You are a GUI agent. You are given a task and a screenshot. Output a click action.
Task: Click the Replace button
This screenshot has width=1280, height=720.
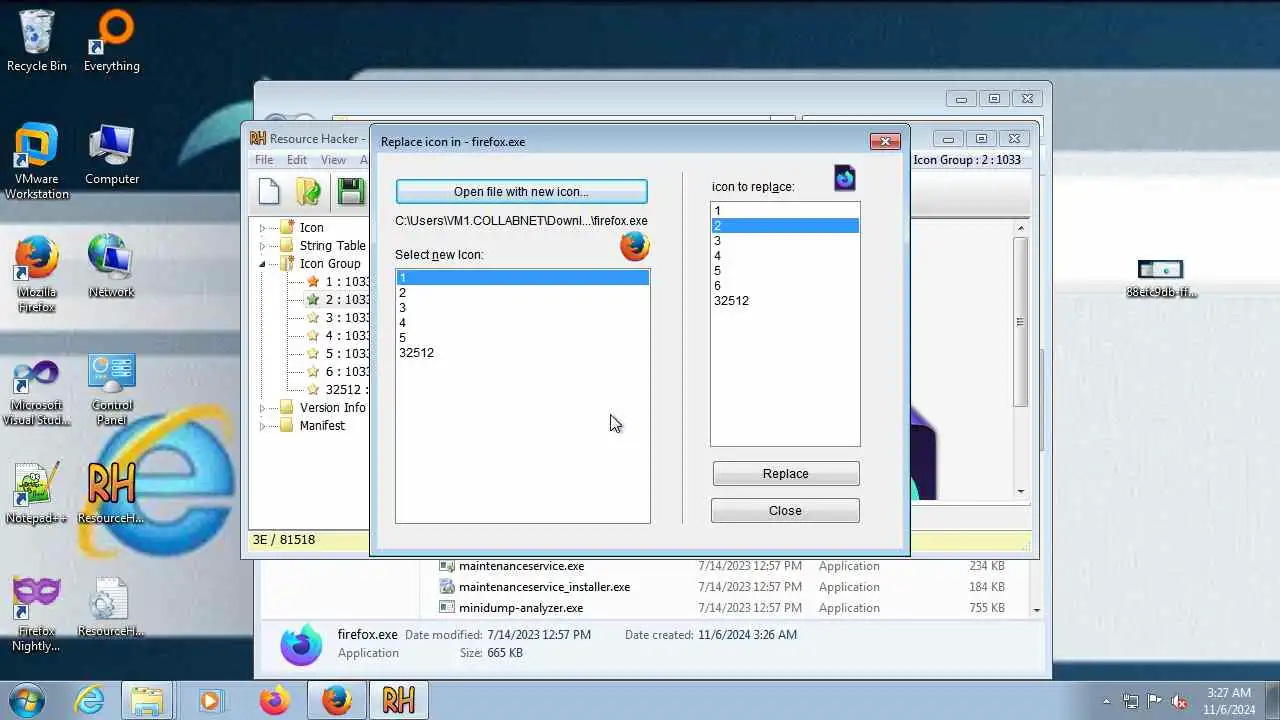click(785, 473)
